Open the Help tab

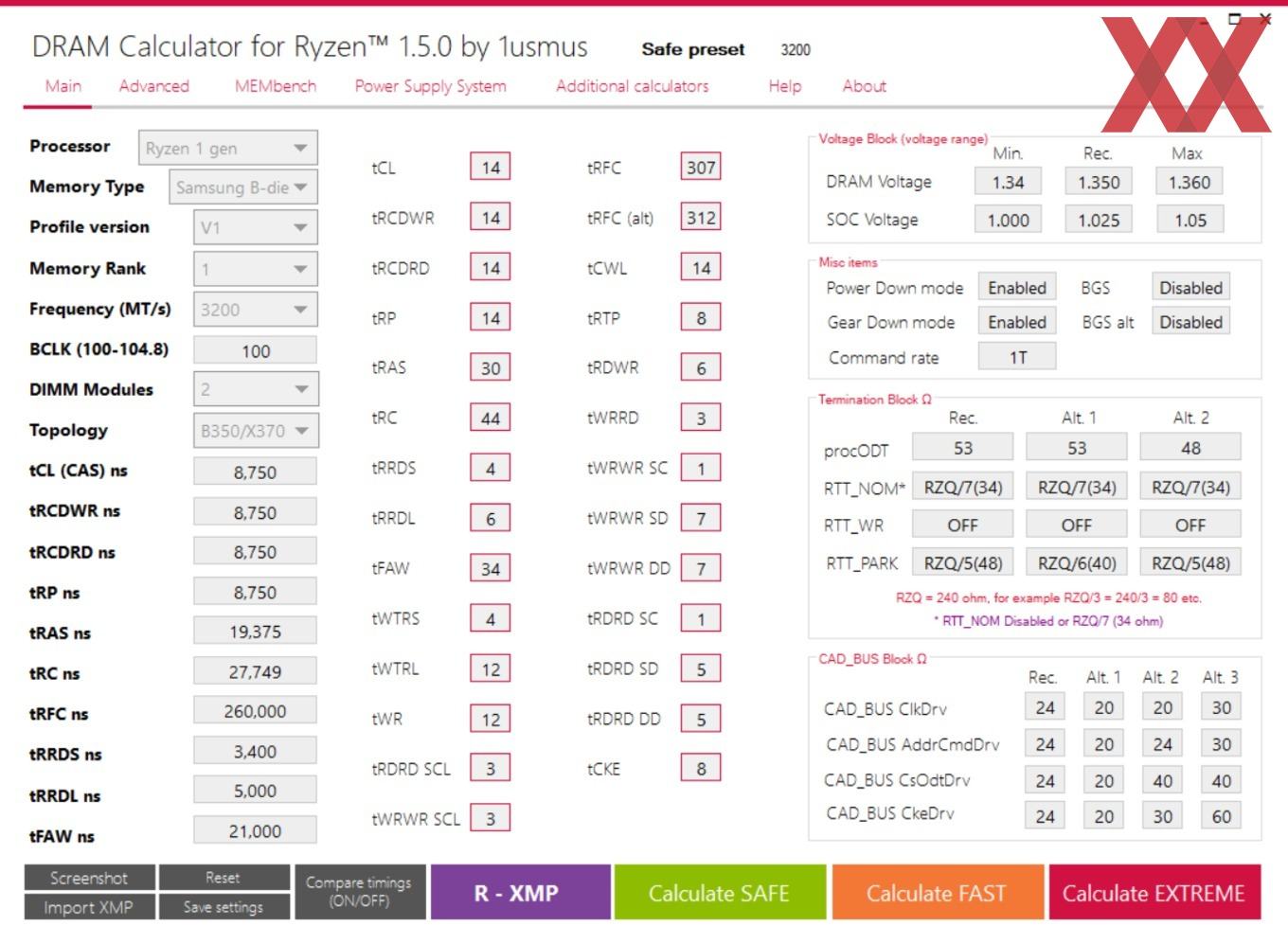(x=785, y=86)
